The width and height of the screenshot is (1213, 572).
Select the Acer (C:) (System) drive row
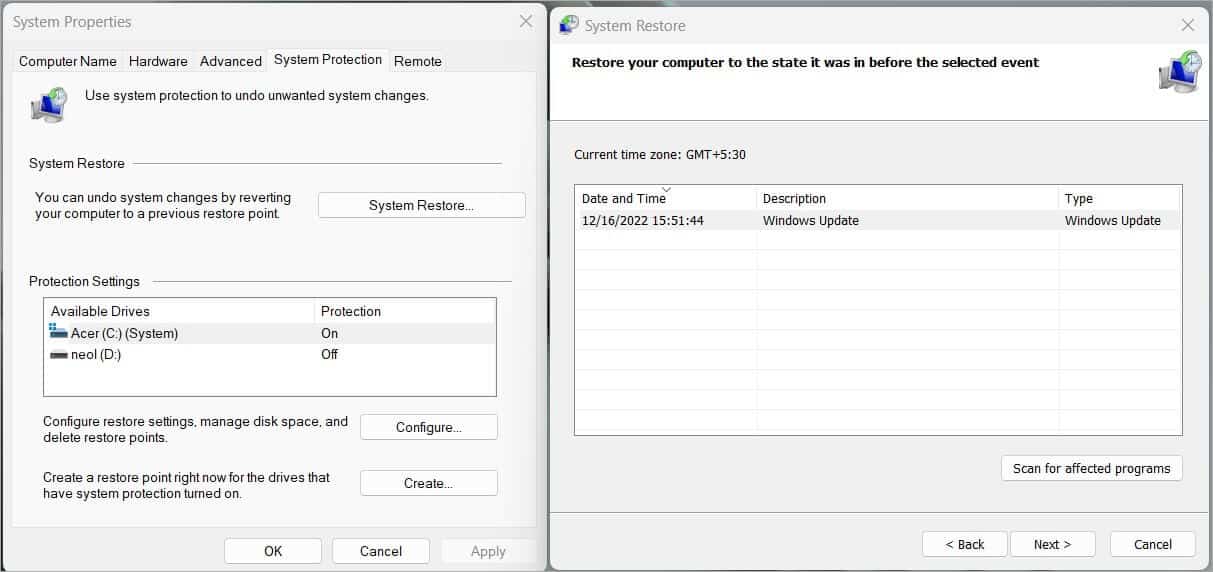[x=270, y=333]
